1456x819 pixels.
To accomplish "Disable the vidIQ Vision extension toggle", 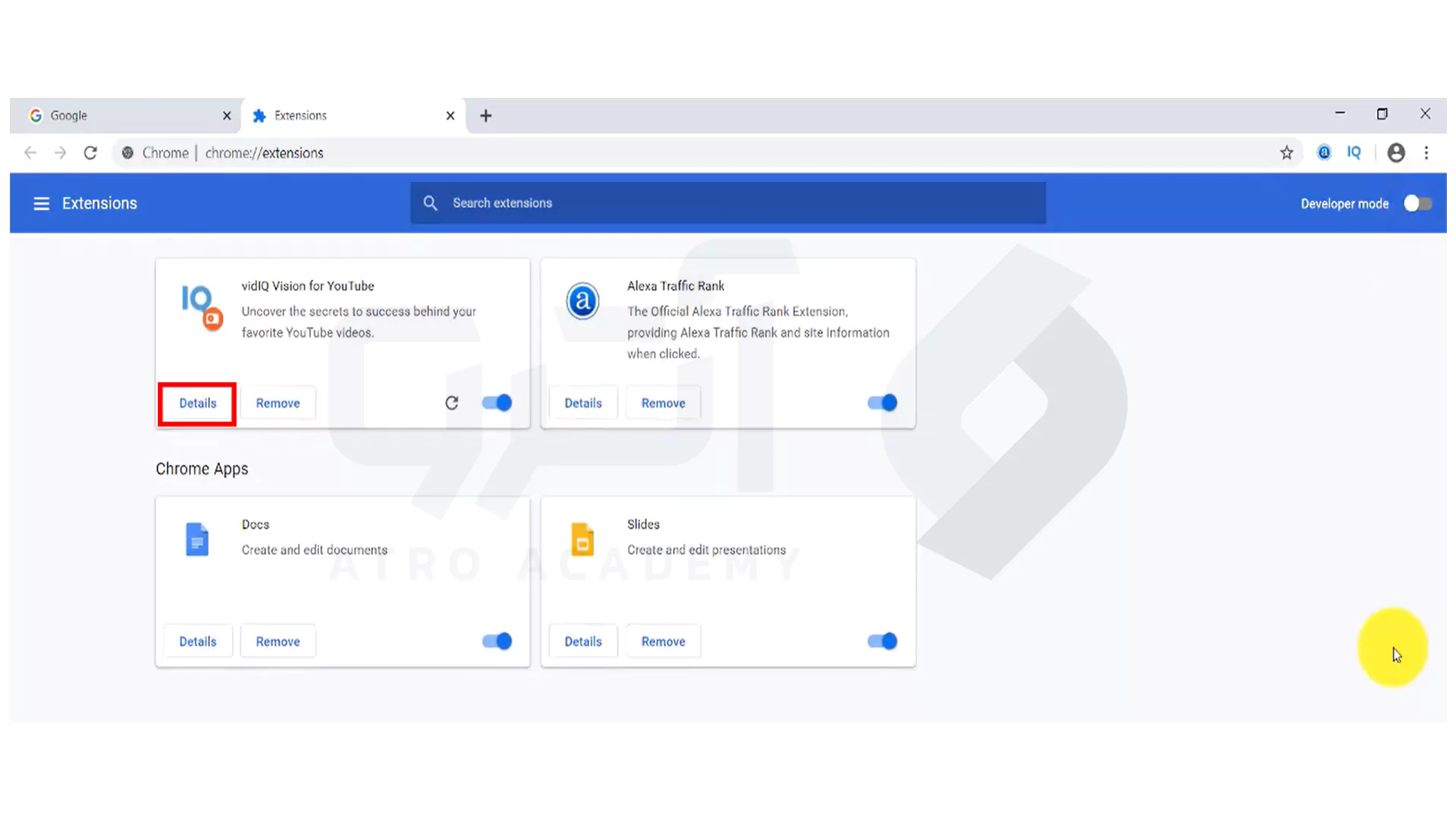I will click(x=497, y=403).
